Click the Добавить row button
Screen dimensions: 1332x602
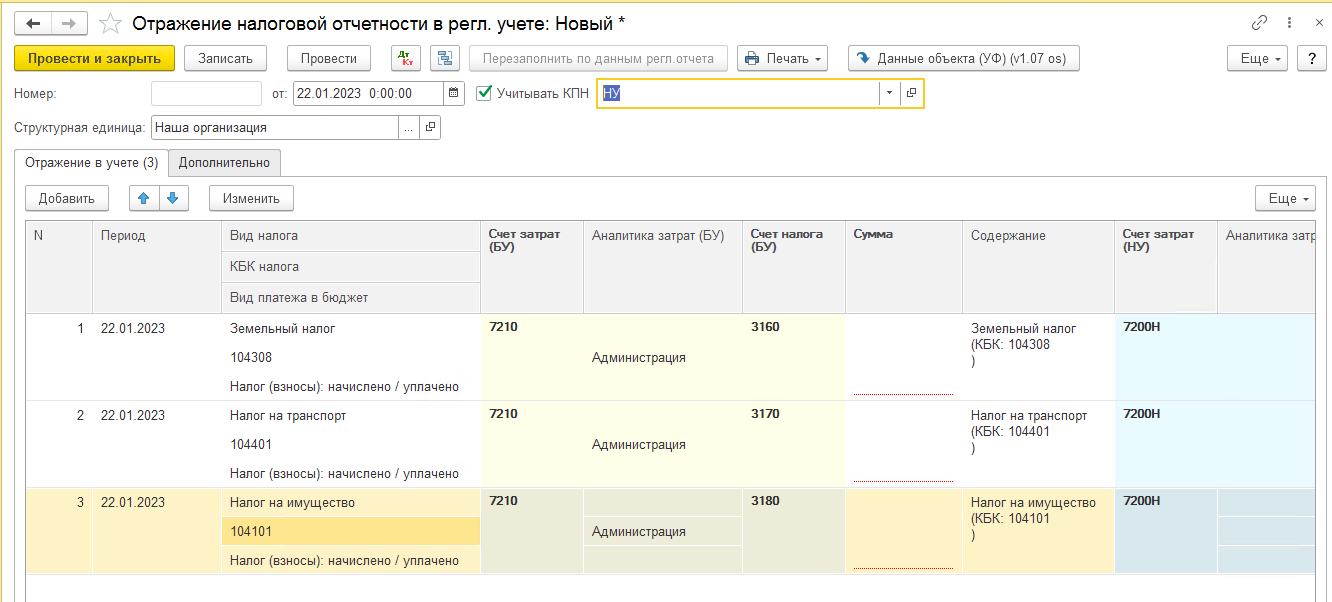point(66,198)
